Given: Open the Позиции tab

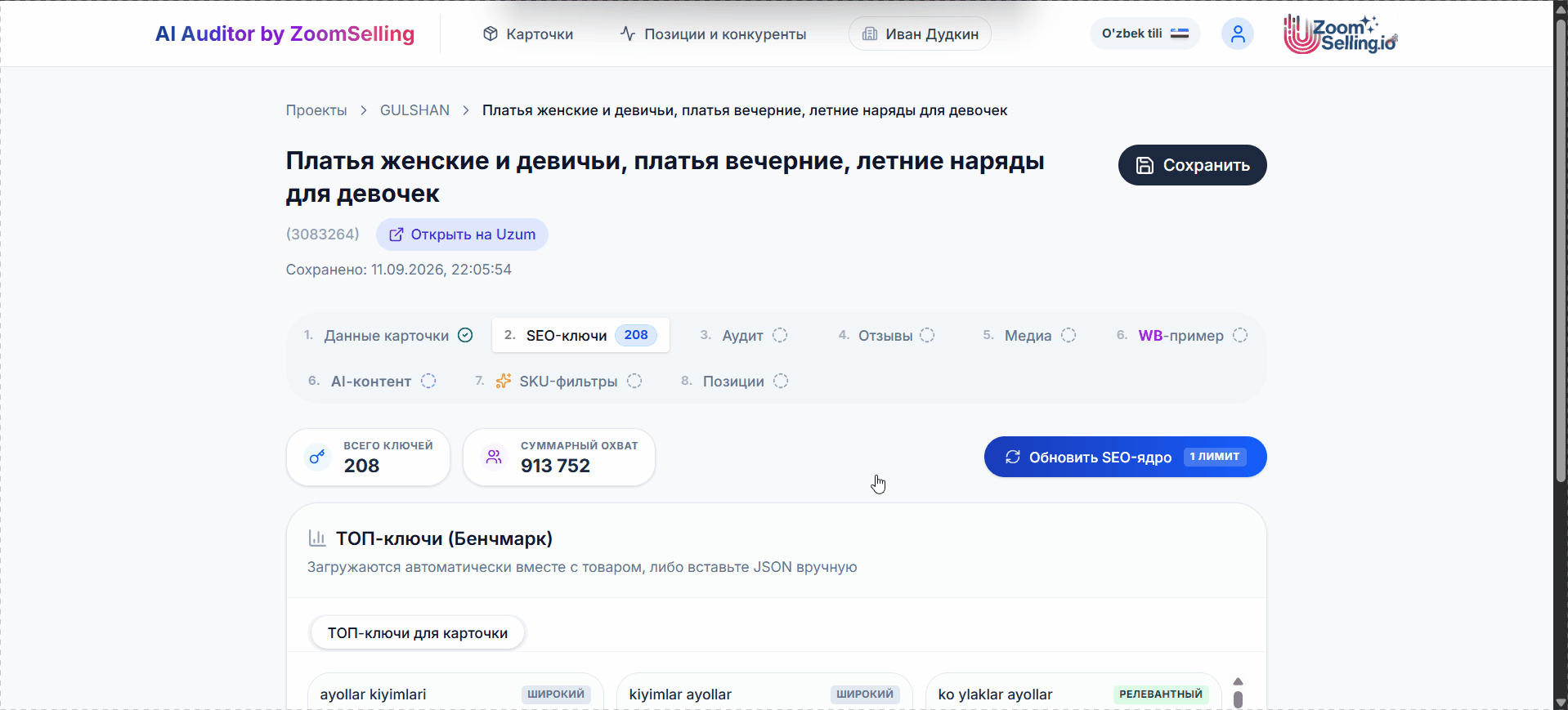Looking at the screenshot, I should [x=734, y=381].
